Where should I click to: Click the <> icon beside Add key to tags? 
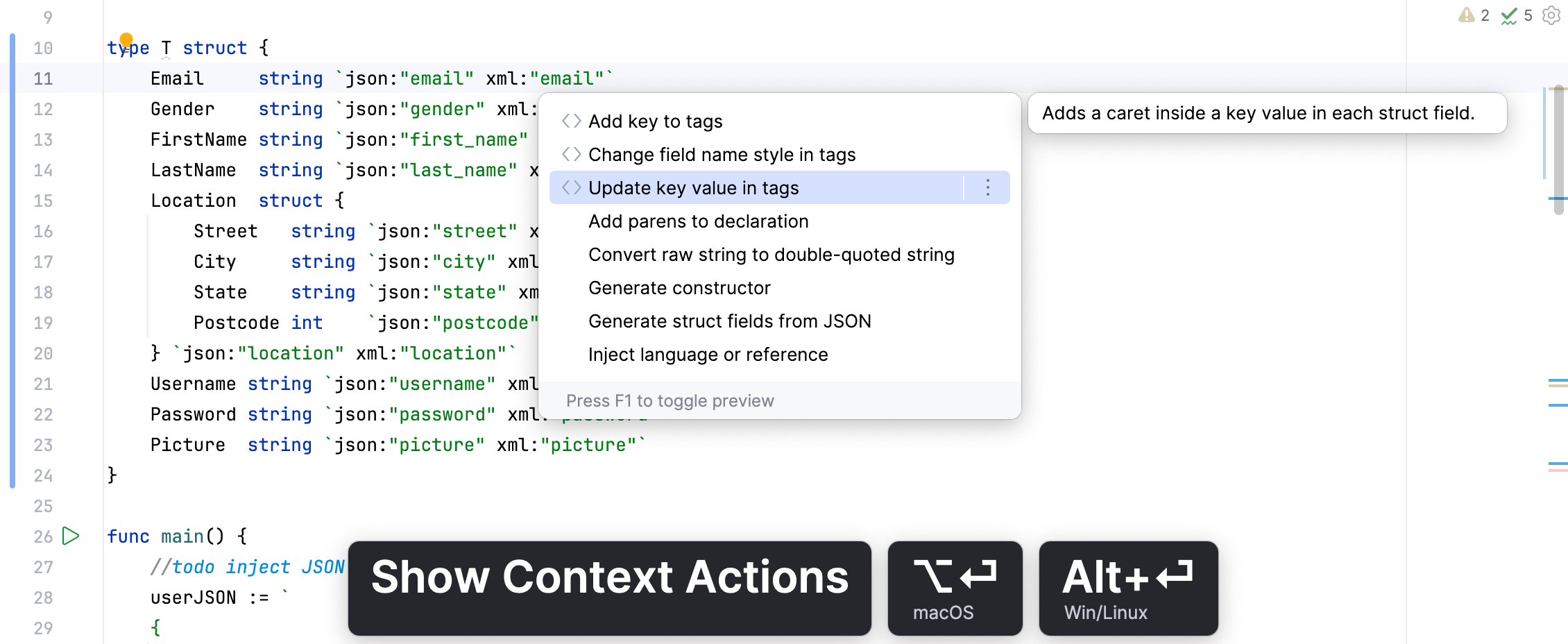571,121
